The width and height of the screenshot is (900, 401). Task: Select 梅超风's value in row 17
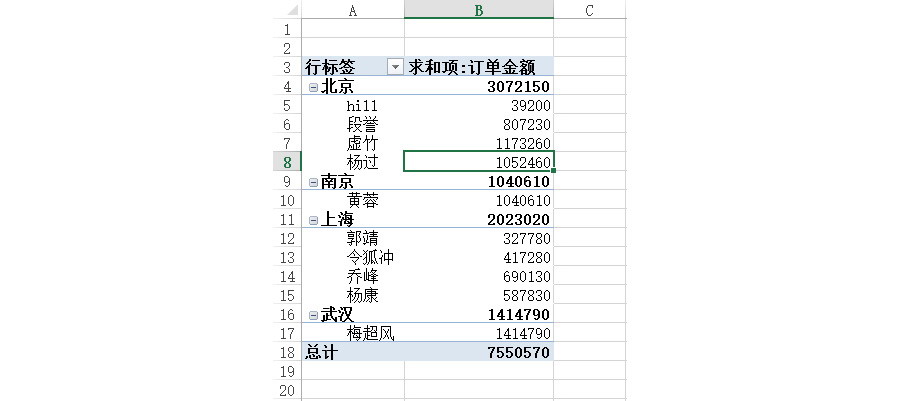[x=479, y=333]
